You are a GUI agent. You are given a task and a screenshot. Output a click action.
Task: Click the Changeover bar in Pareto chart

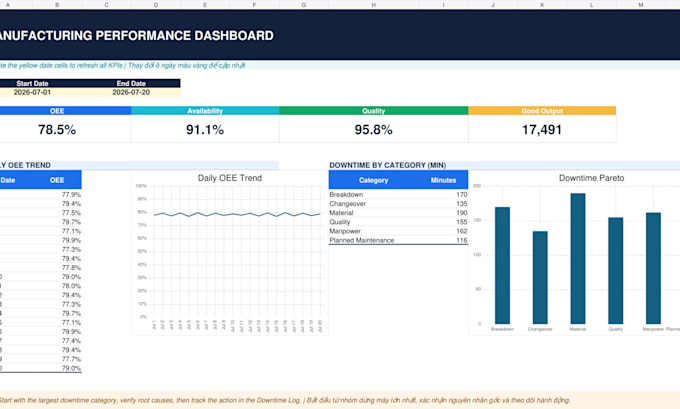pyautogui.click(x=540, y=278)
